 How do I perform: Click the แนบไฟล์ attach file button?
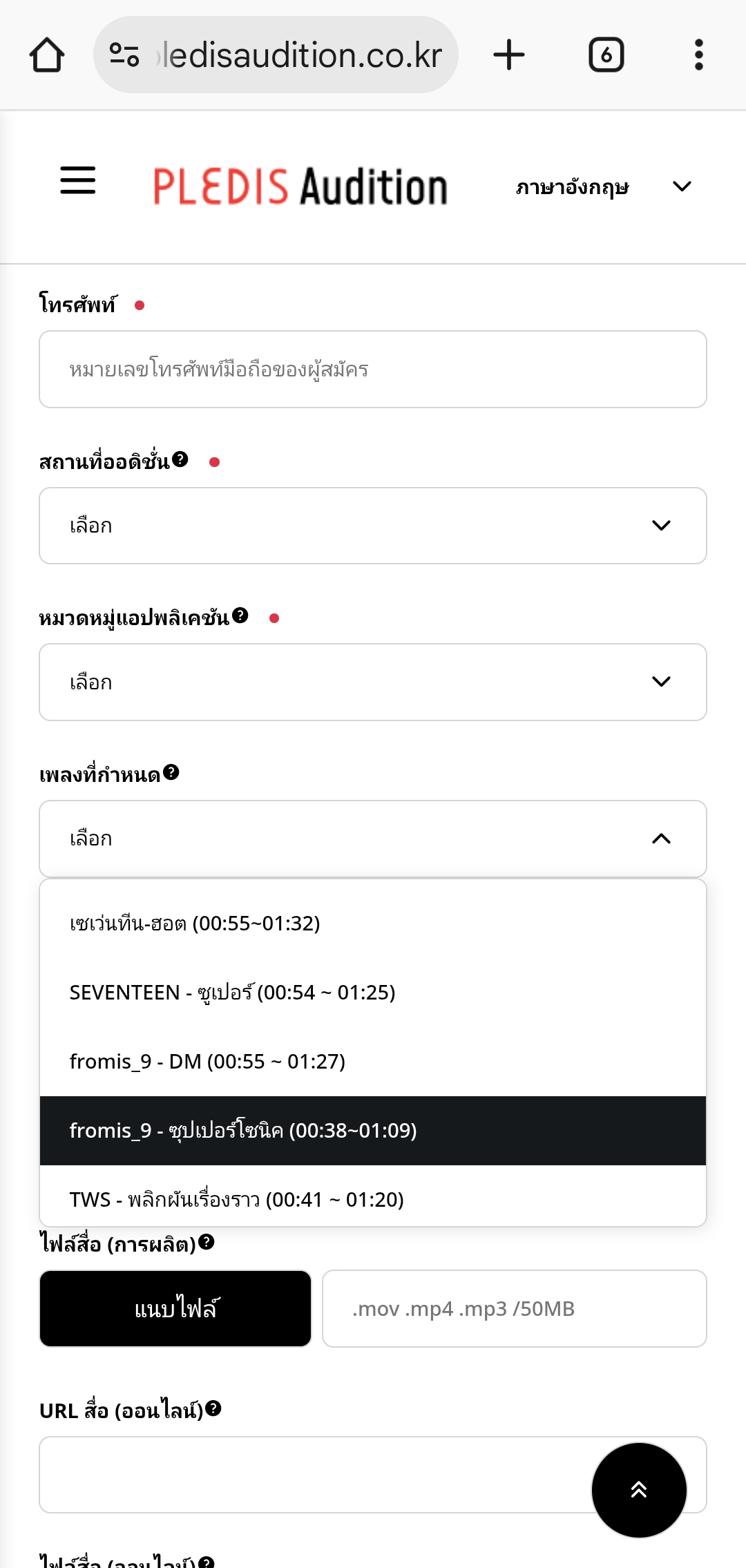pos(175,1308)
